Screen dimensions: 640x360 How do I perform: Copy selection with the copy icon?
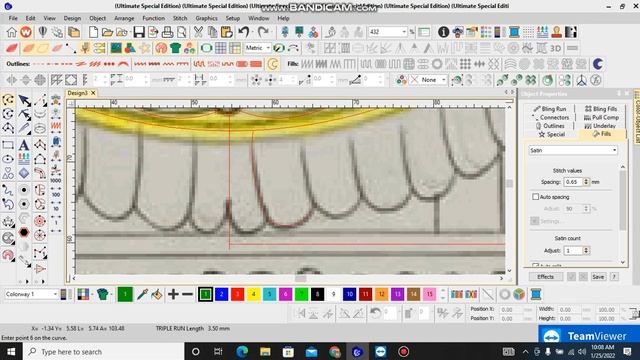(213, 32)
